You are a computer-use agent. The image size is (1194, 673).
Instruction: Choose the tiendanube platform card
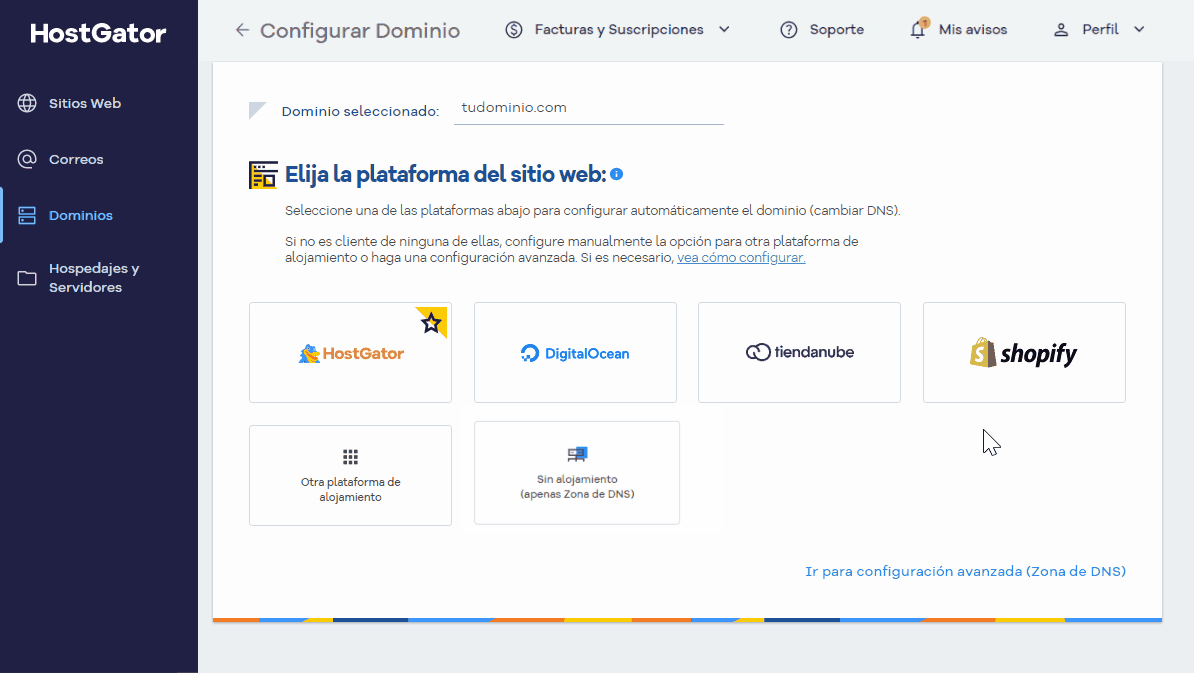click(x=800, y=352)
